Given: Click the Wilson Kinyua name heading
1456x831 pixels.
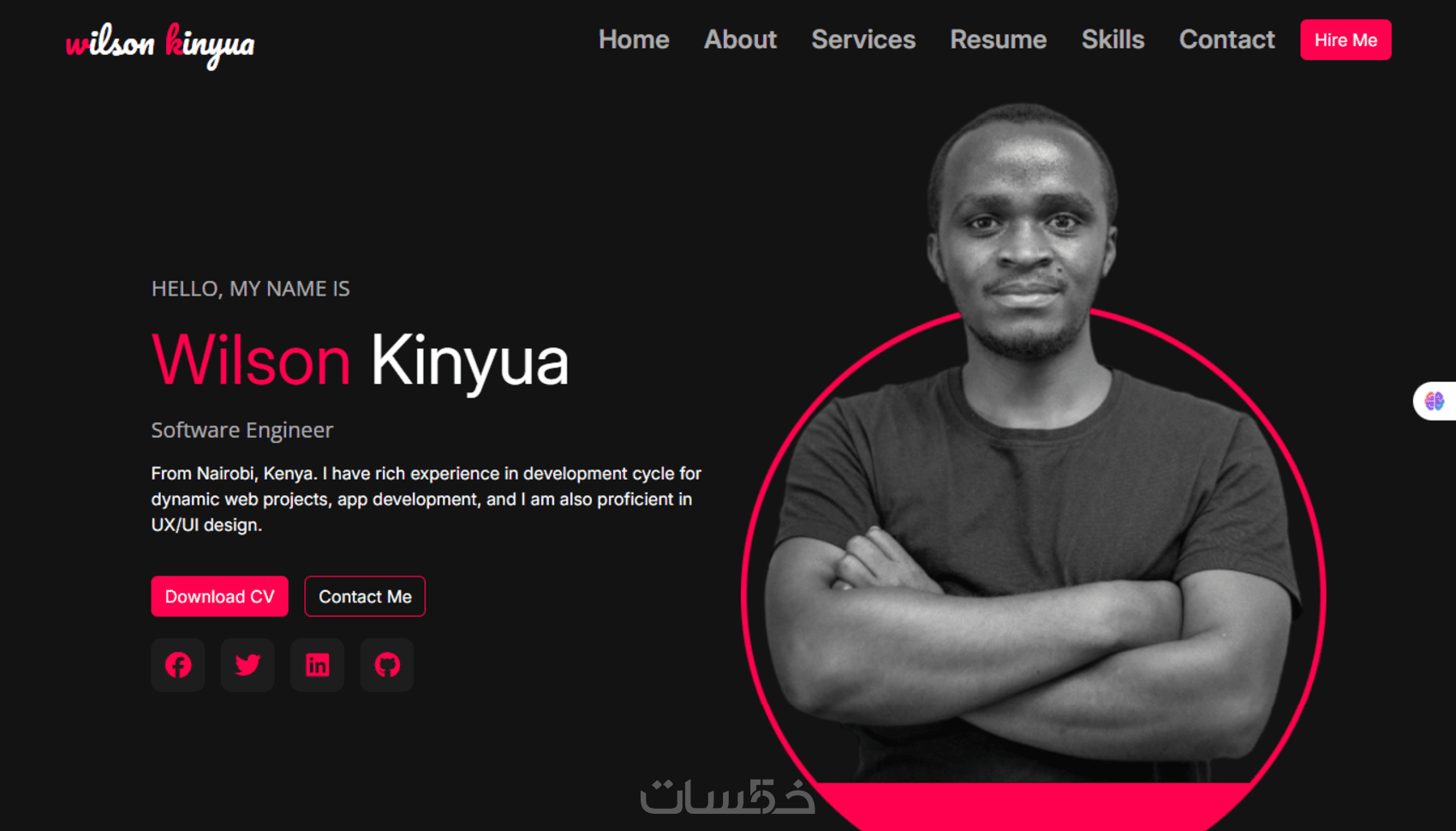Looking at the screenshot, I should (x=360, y=361).
